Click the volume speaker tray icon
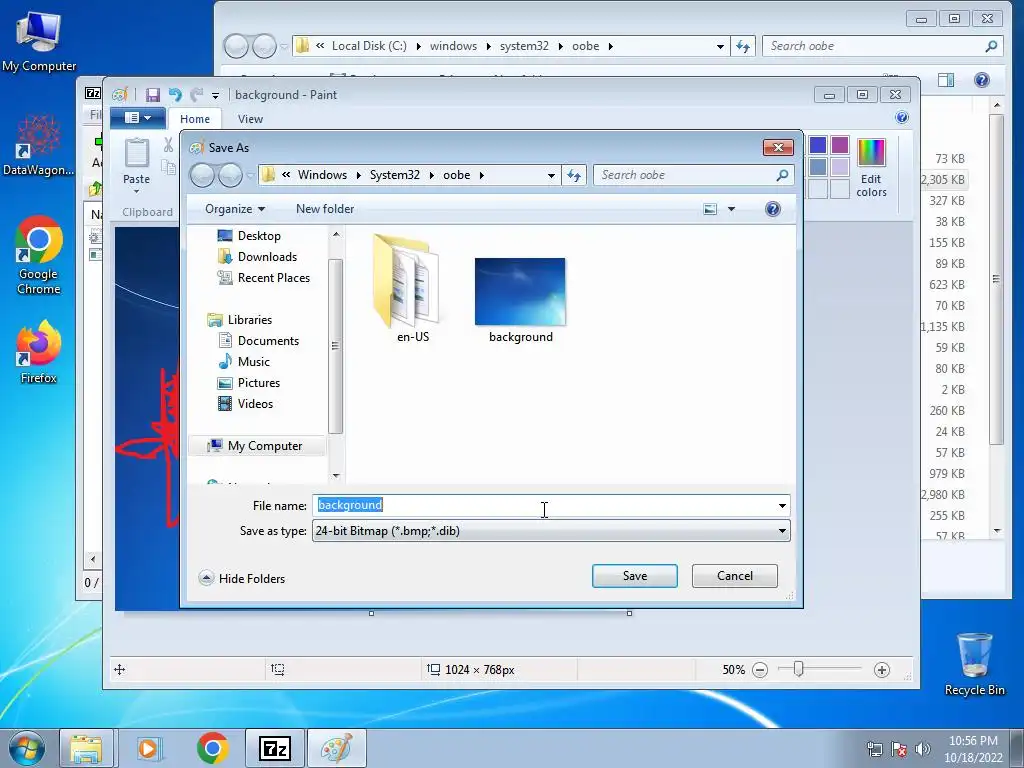 pyautogui.click(x=922, y=749)
